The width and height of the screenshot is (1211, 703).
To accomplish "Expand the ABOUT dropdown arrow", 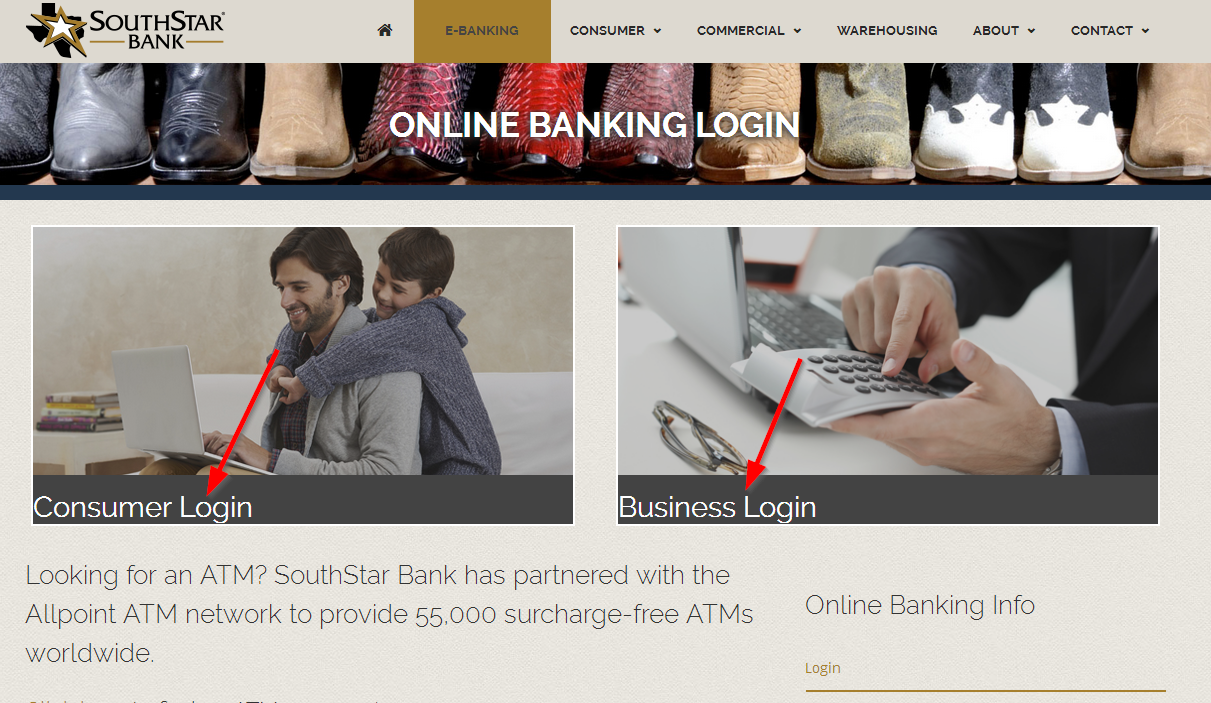I will coord(1031,31).
